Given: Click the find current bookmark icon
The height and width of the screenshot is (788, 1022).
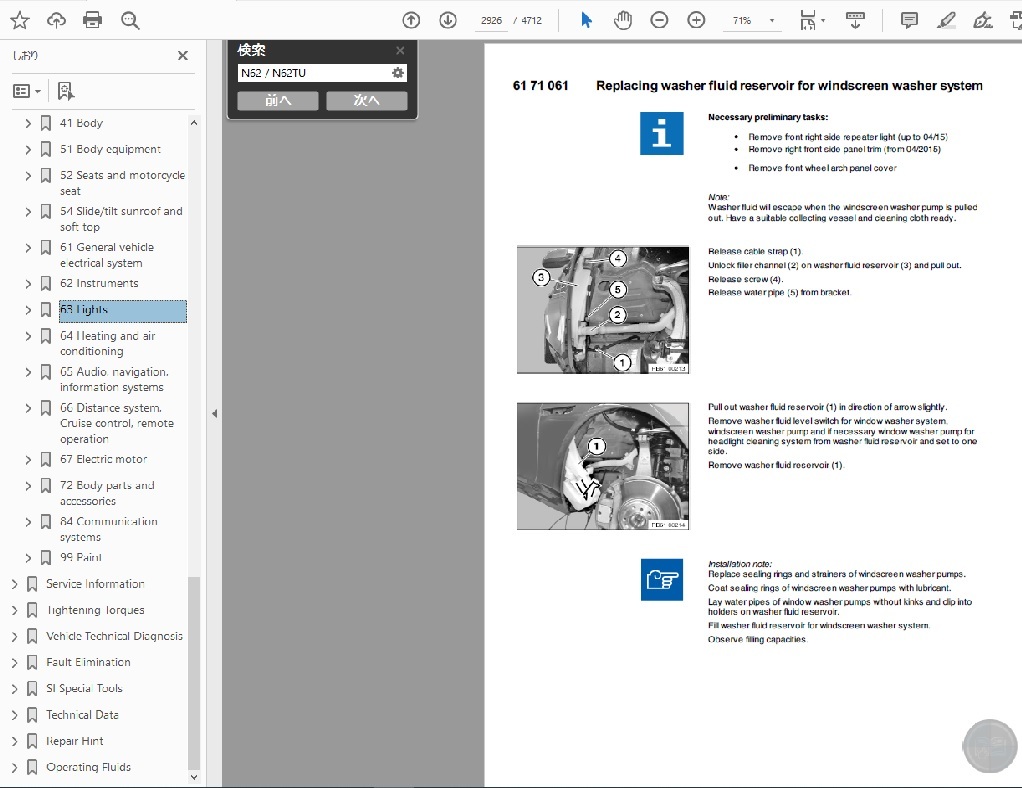Looking at the screenshot, I should (65, 91).
